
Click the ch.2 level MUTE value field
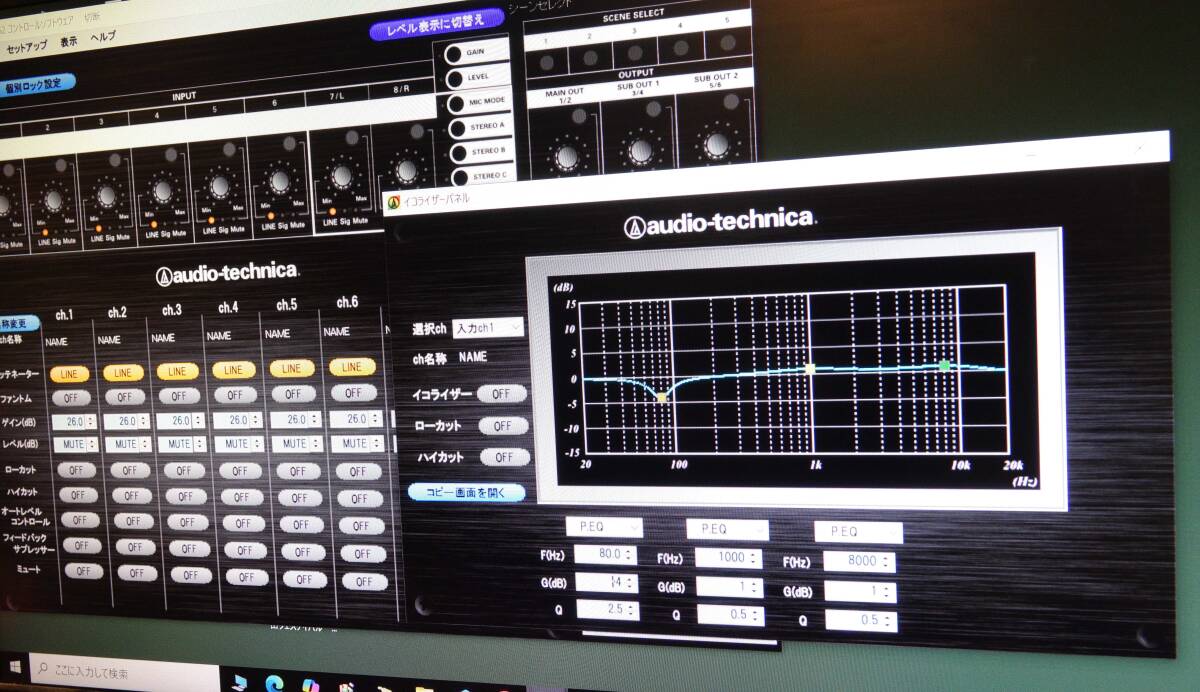pyautogui.click(x=123, y=444)
